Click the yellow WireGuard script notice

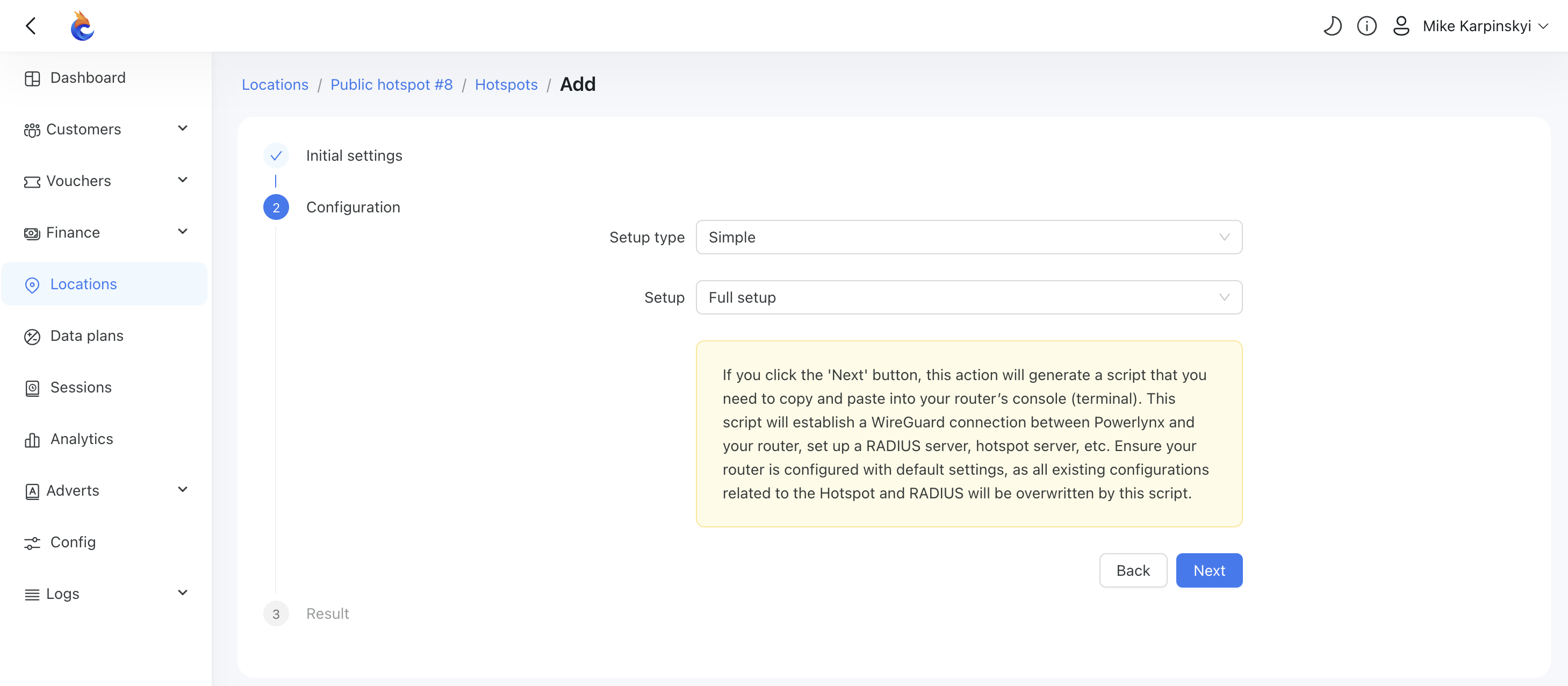click(968, 433)
